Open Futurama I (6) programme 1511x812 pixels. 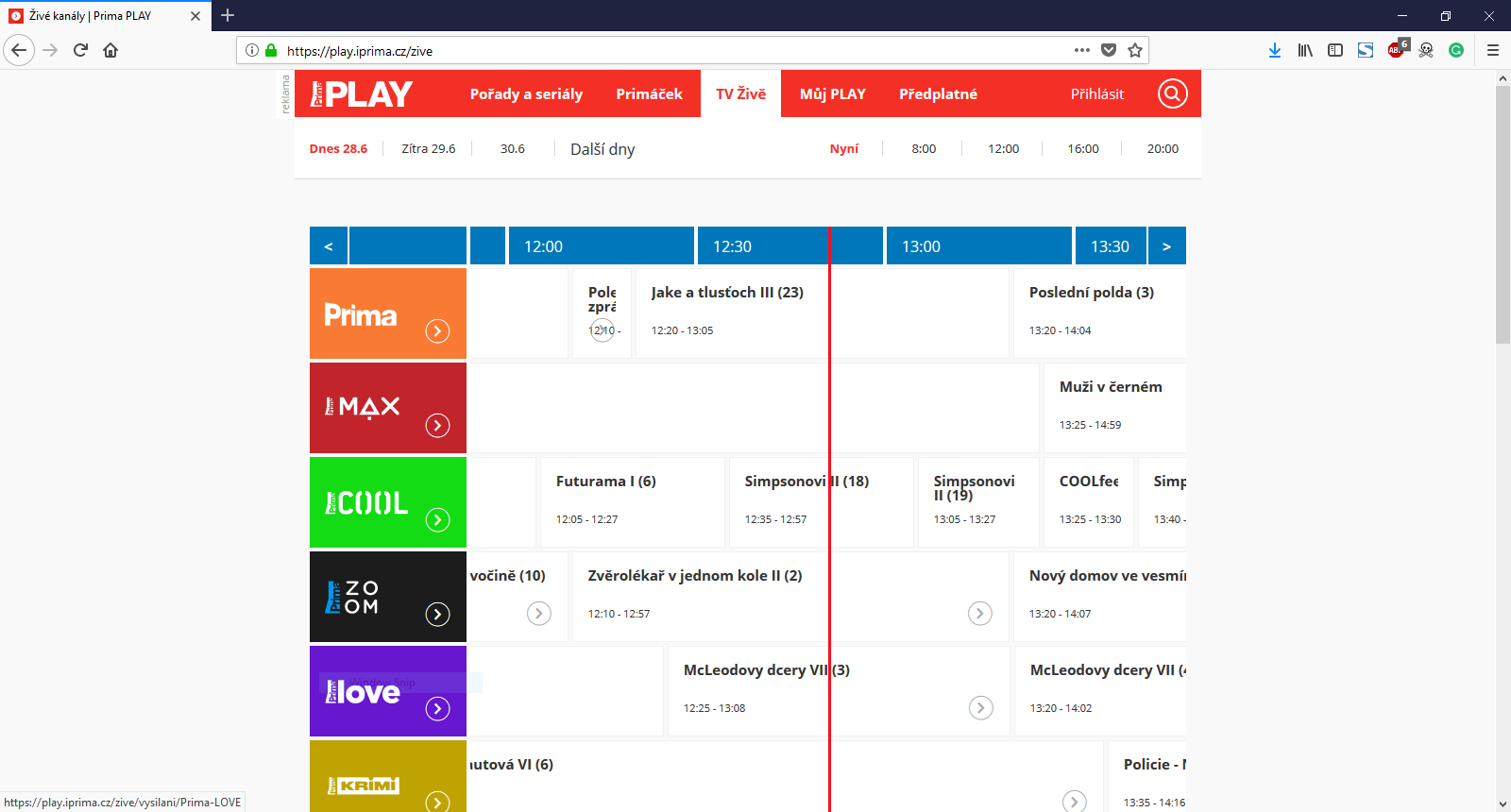tap(633, 502)
